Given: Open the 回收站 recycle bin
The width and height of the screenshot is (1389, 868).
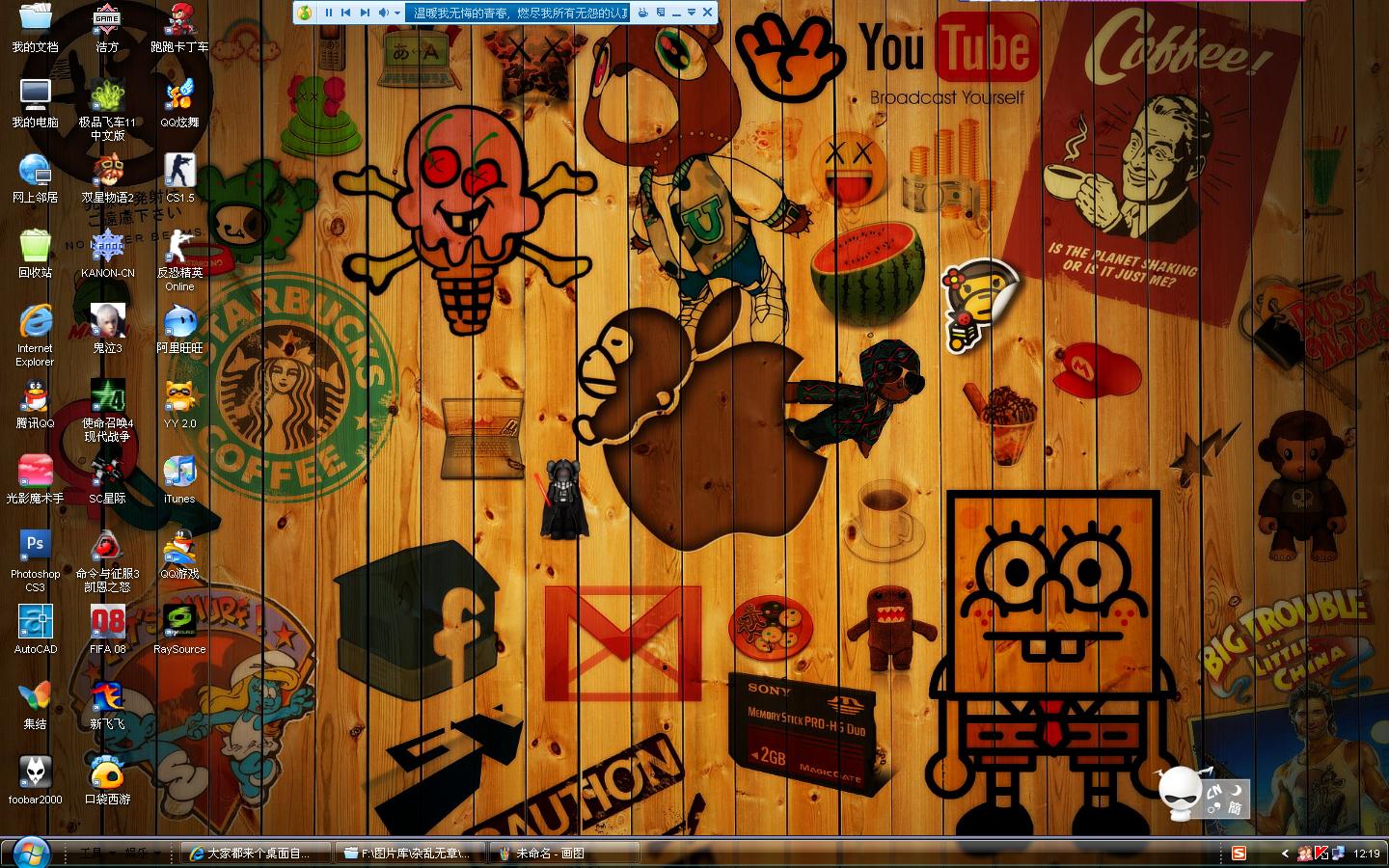Looking at the screenshot, I should pyautogui.click(x=35, y=253).
